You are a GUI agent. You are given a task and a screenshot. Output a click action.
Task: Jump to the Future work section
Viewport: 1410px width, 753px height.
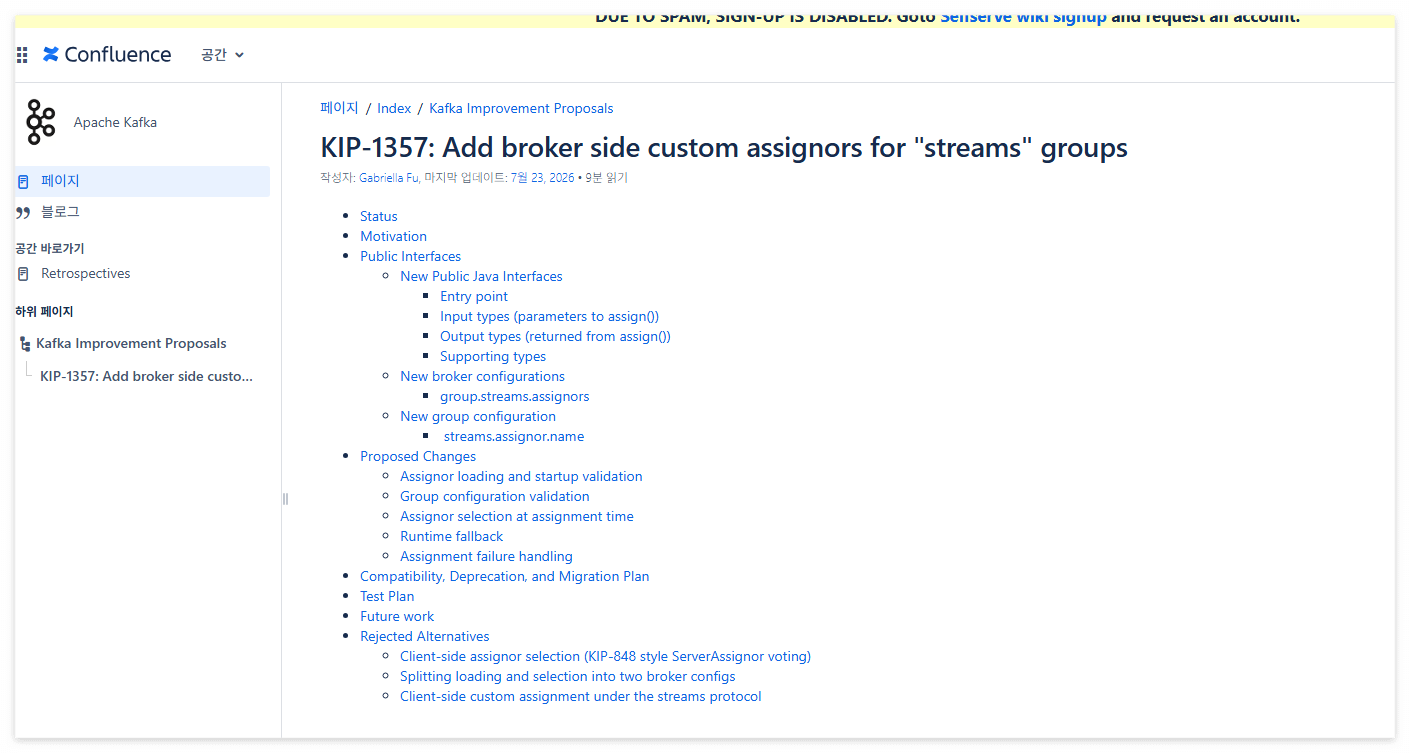[397, 616]
